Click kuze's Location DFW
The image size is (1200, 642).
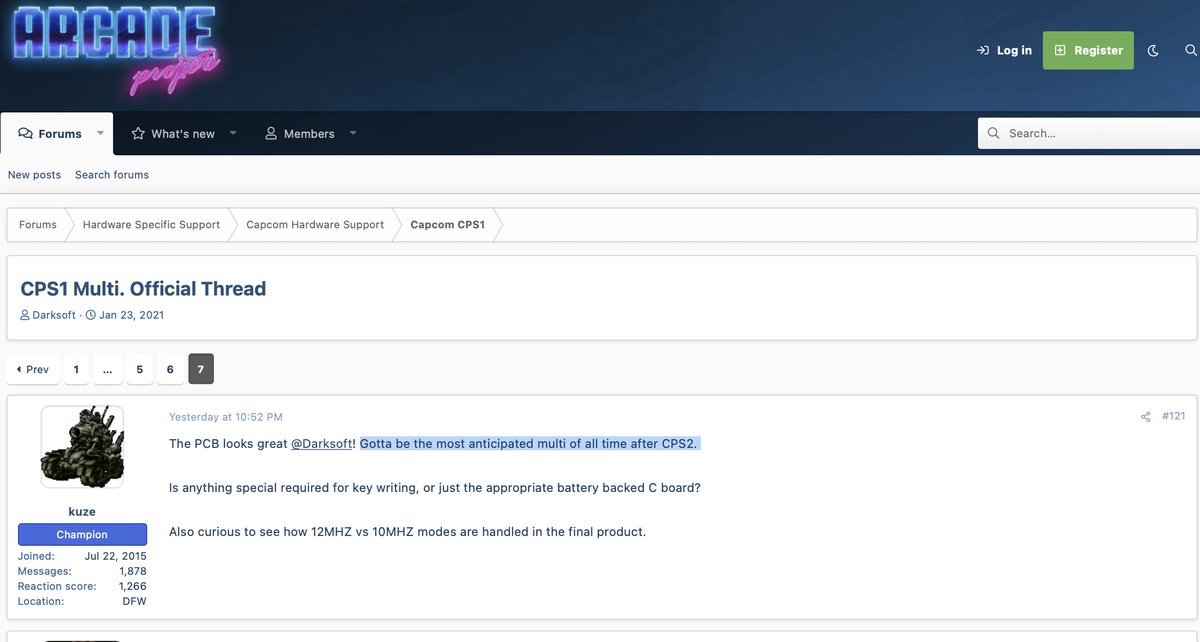[135, 601]
